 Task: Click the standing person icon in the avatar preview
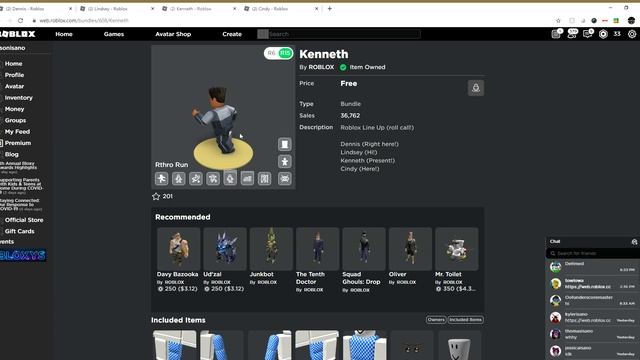pyautogui.click(x=284, y=162)
